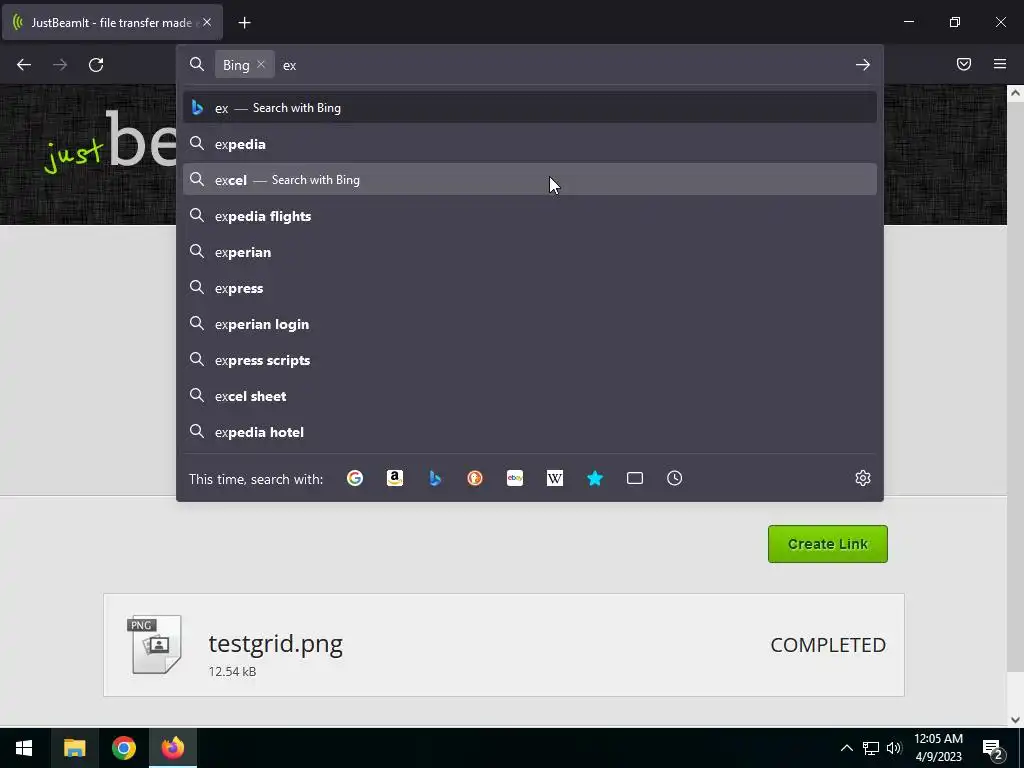Screen dimensions: 1024x768
Task: Save page to Pocket icon
Action: (963, 64)
